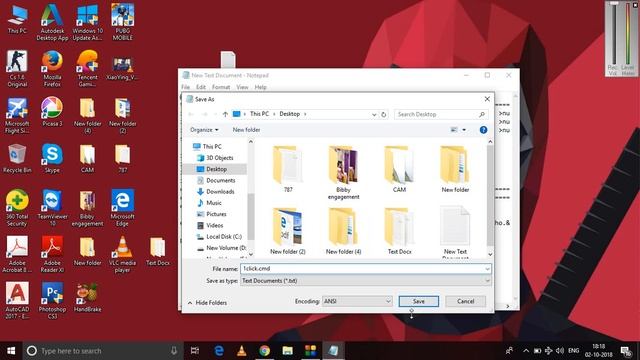
Task: Select This PC in address bar path
Action: click(259, 114)
